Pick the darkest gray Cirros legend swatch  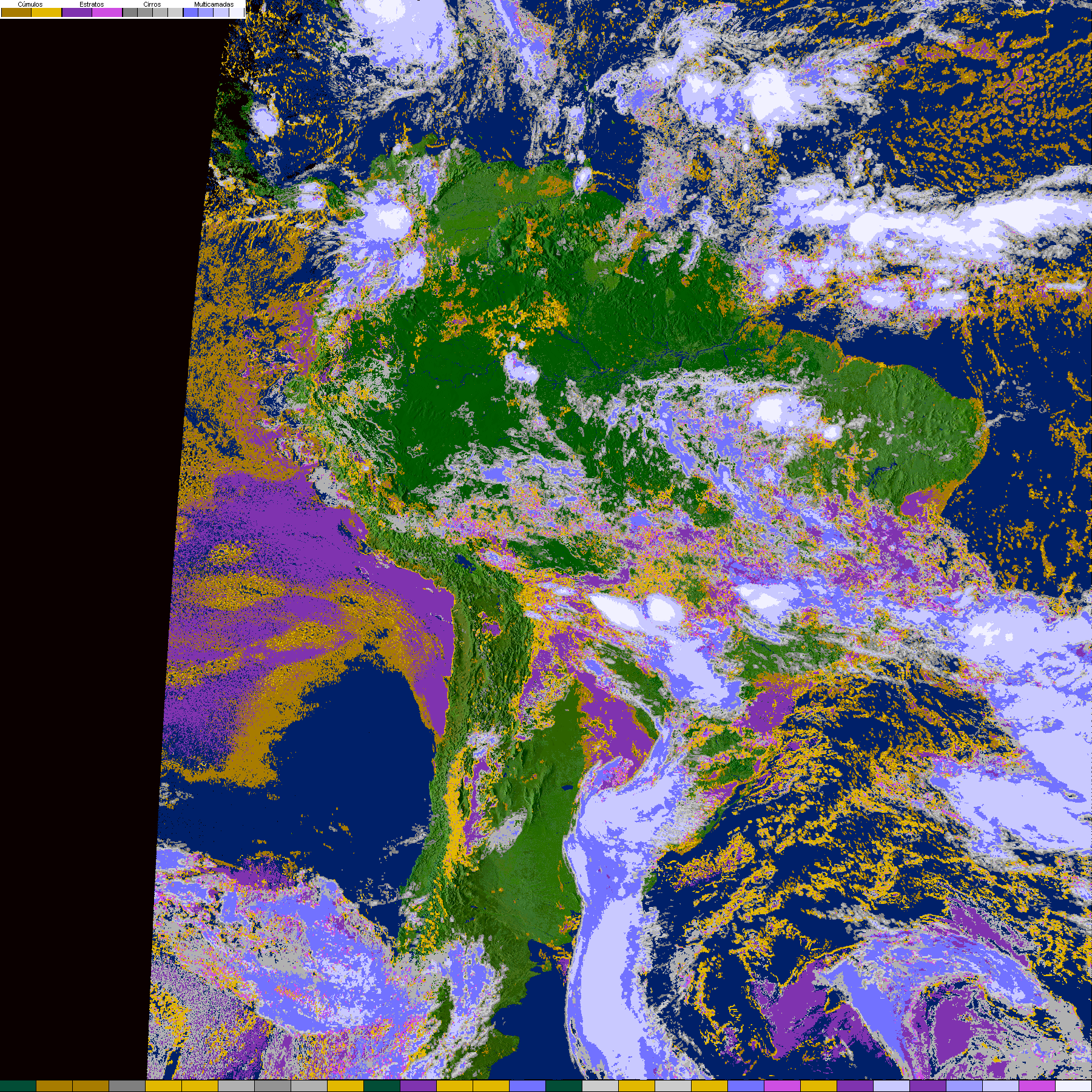130,12
